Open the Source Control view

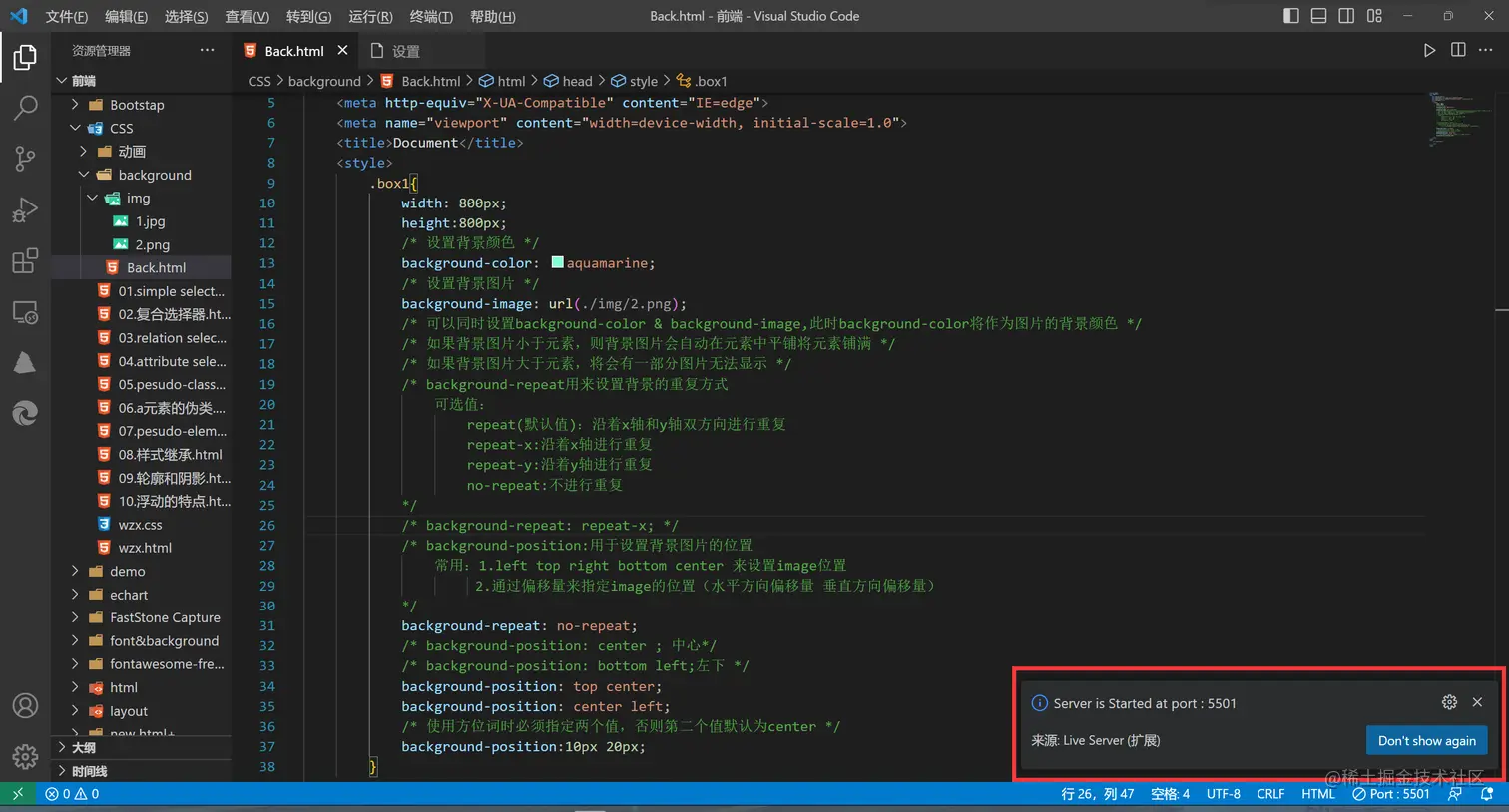(x=25, y=158)
